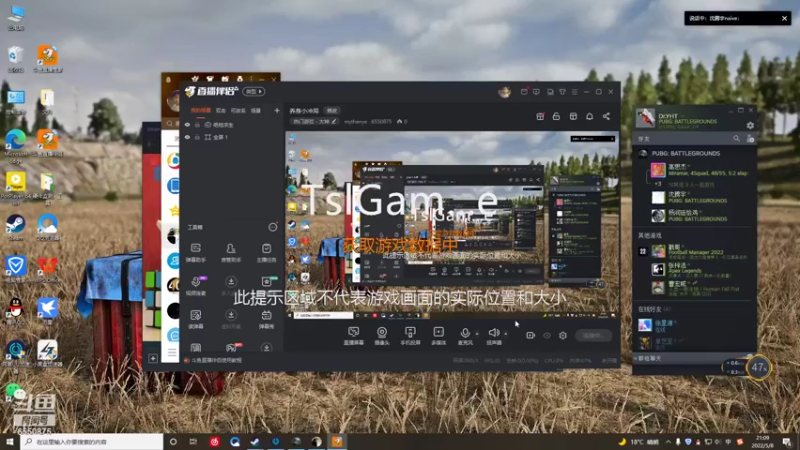The height and width of the screenshot is (450, 800).
Task: Click the 47% performance overlay circle
Action: pyautogui.click(x=758, y=367)
